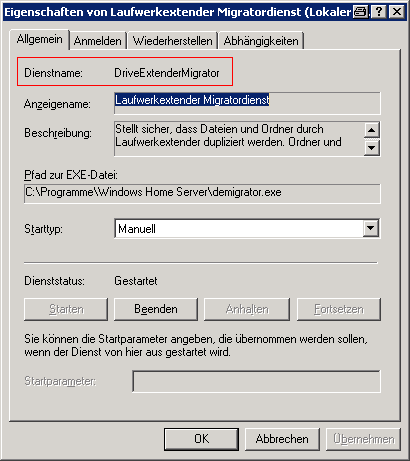
Task: Click the Abbrechen button
Action: tap(282, 439)
